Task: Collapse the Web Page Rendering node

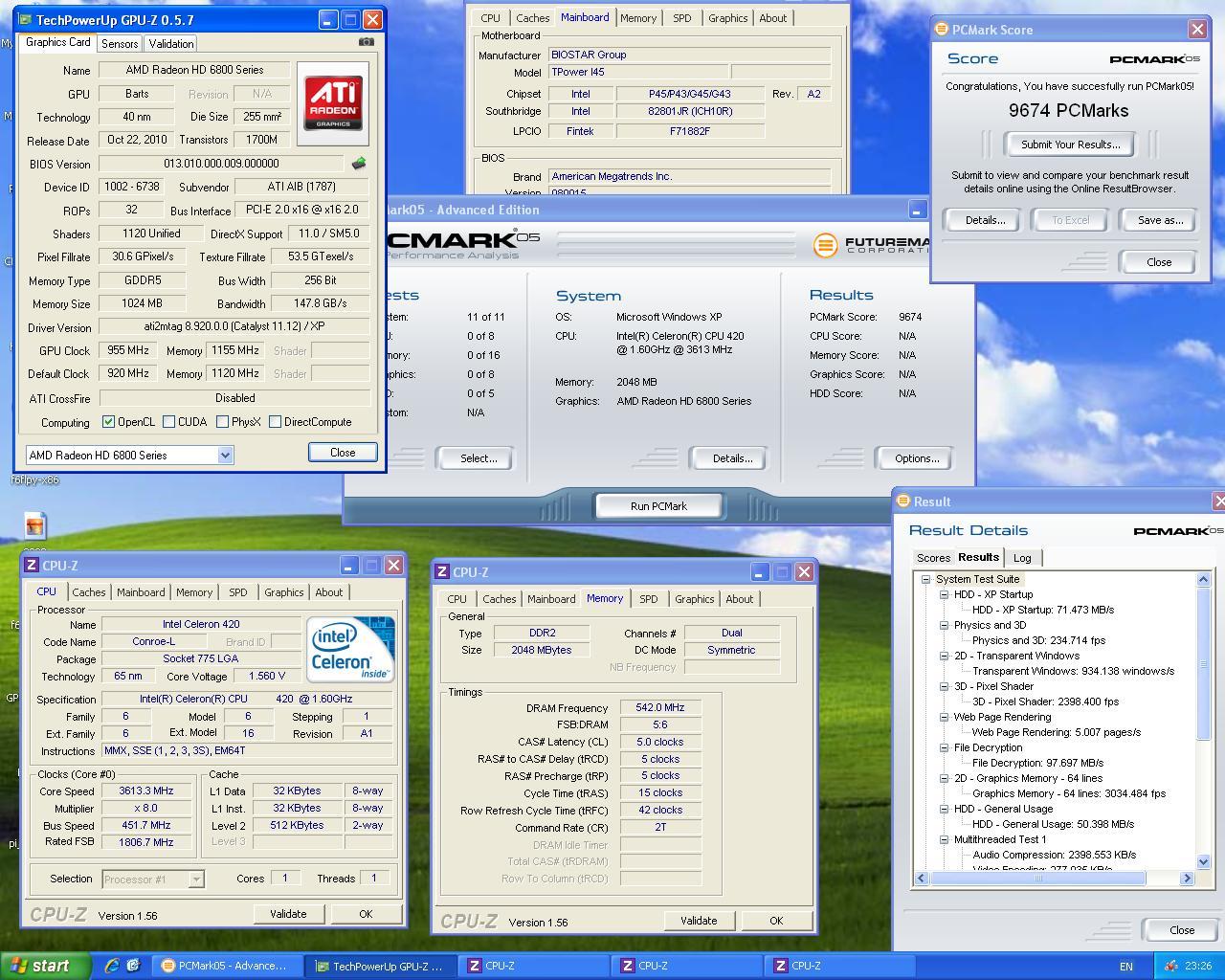Action: [x=944, y=717]
